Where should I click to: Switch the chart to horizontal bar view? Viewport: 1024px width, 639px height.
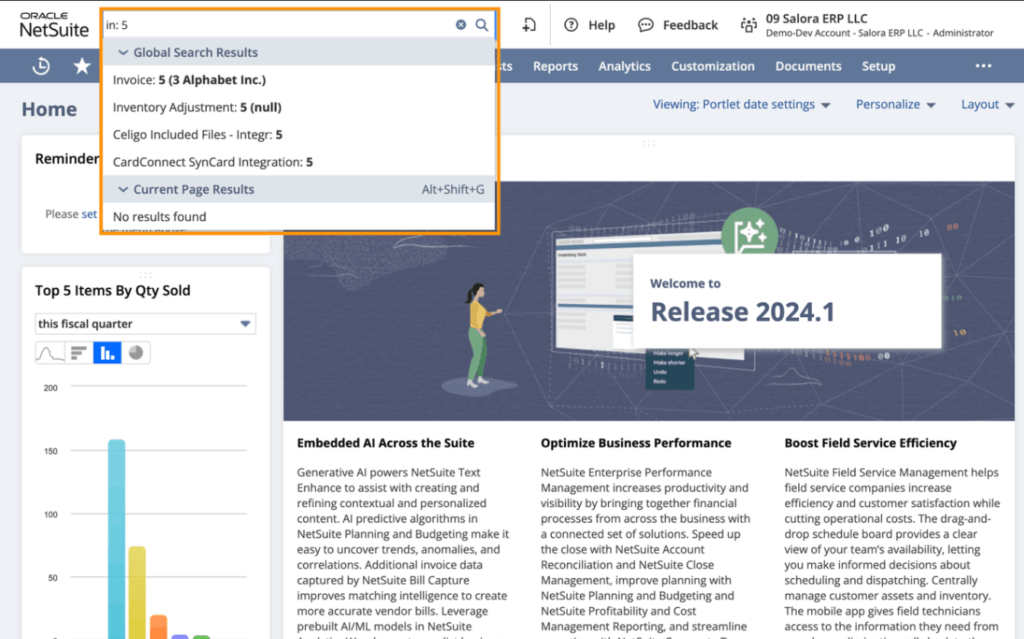78,352
